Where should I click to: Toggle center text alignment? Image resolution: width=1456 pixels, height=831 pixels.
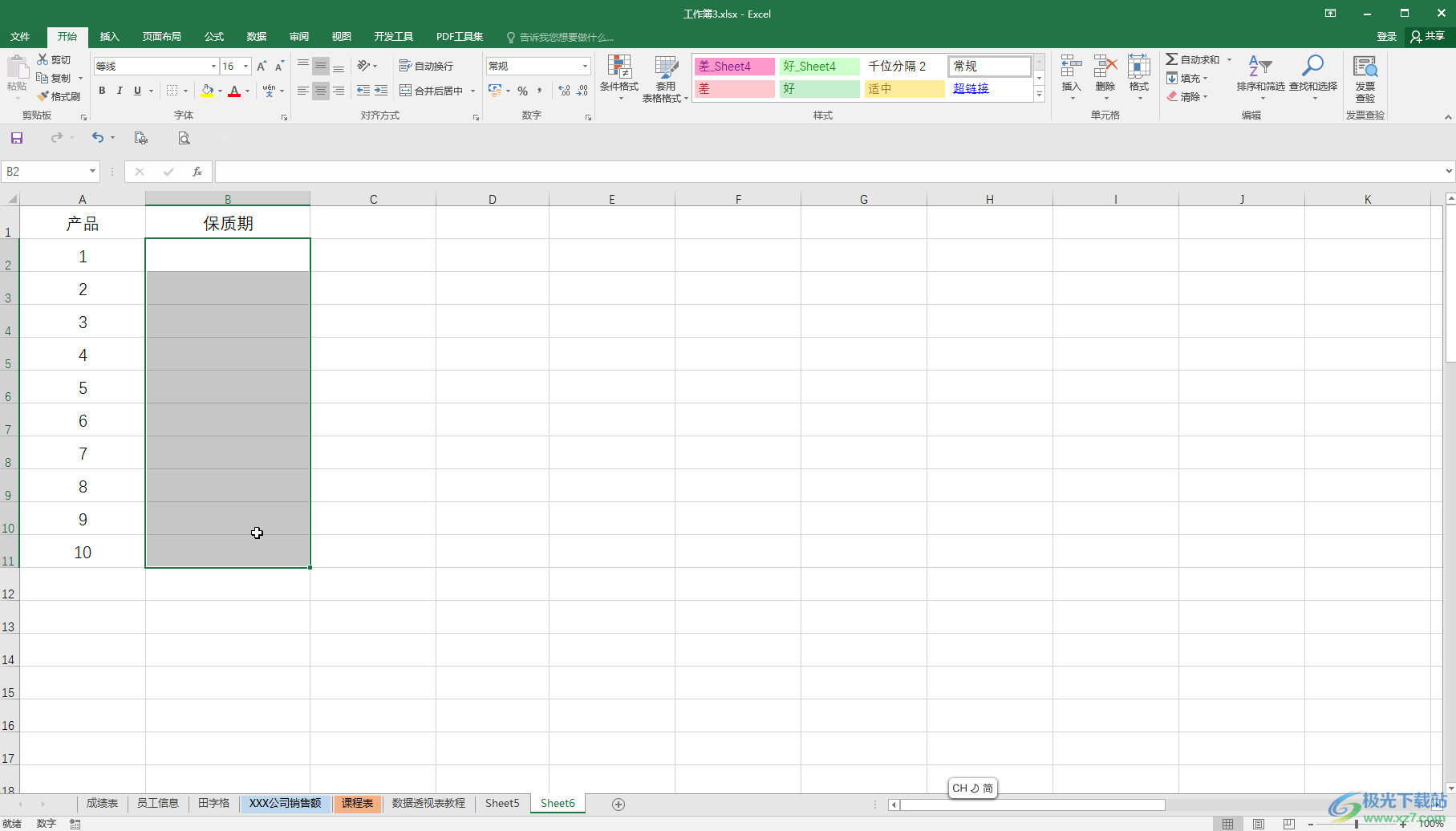click(320, 91)
